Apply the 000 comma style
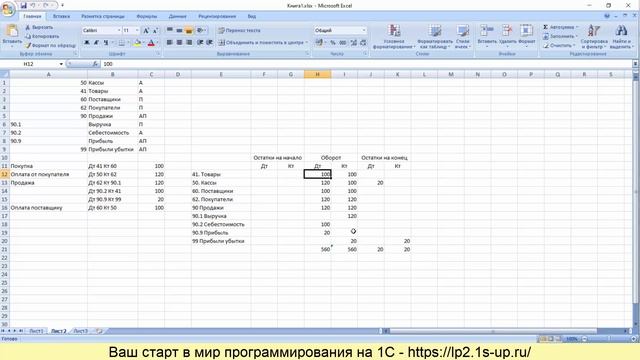Viewport: 640px width, 360px height. [x=342, y=42]
